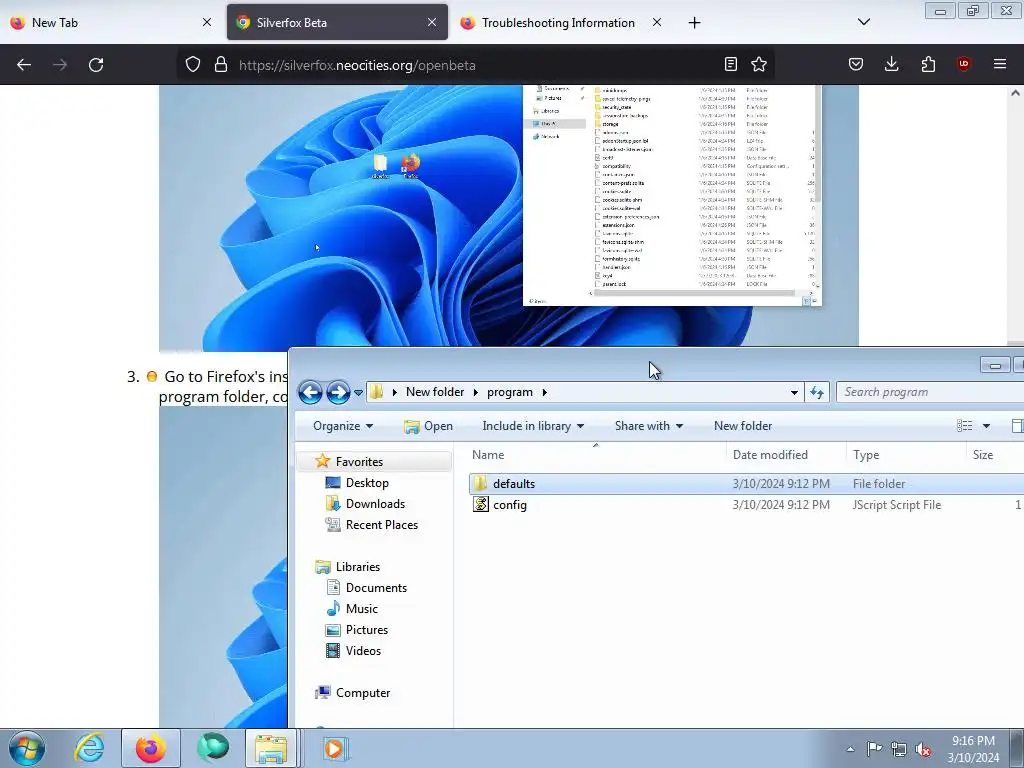Close the Silverfox Beta tab
The width and height of the screenshot is (1024, 768).
(x=432, y=22)
